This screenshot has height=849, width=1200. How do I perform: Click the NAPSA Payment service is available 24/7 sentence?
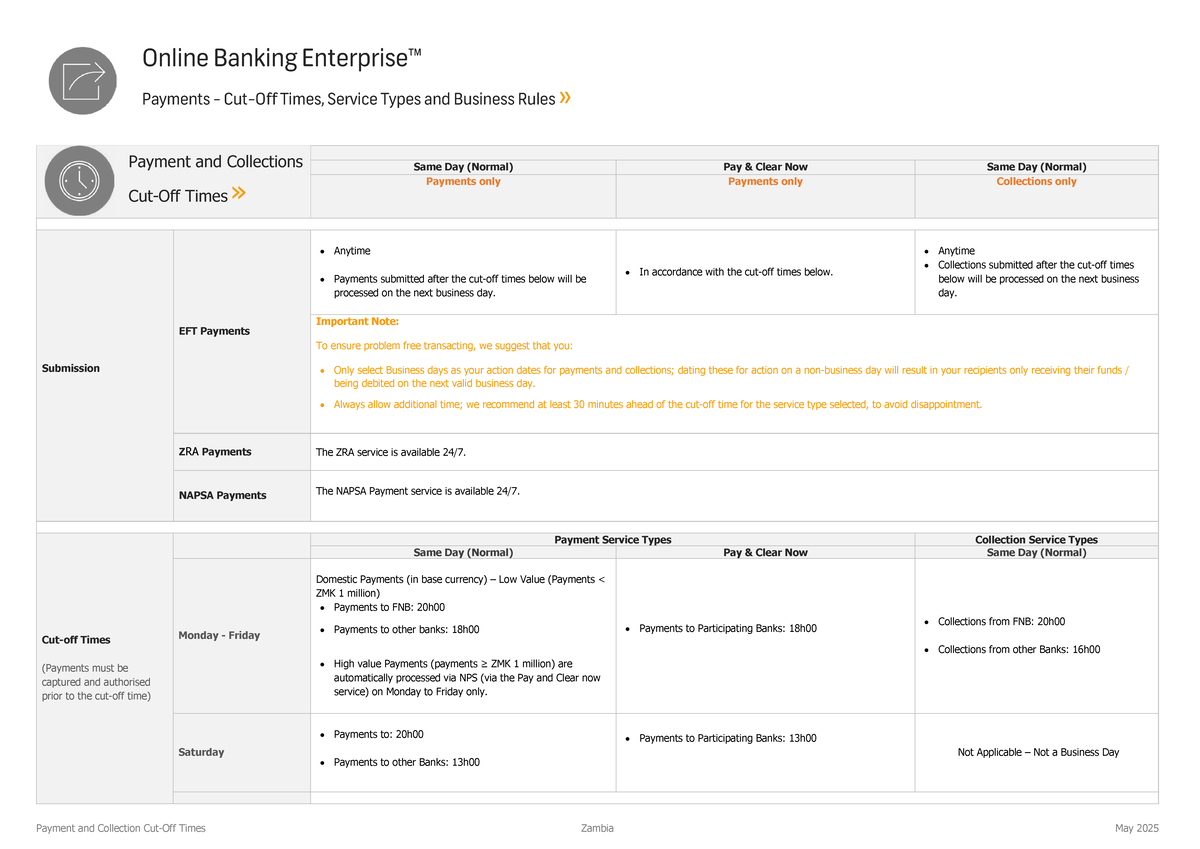418,491
